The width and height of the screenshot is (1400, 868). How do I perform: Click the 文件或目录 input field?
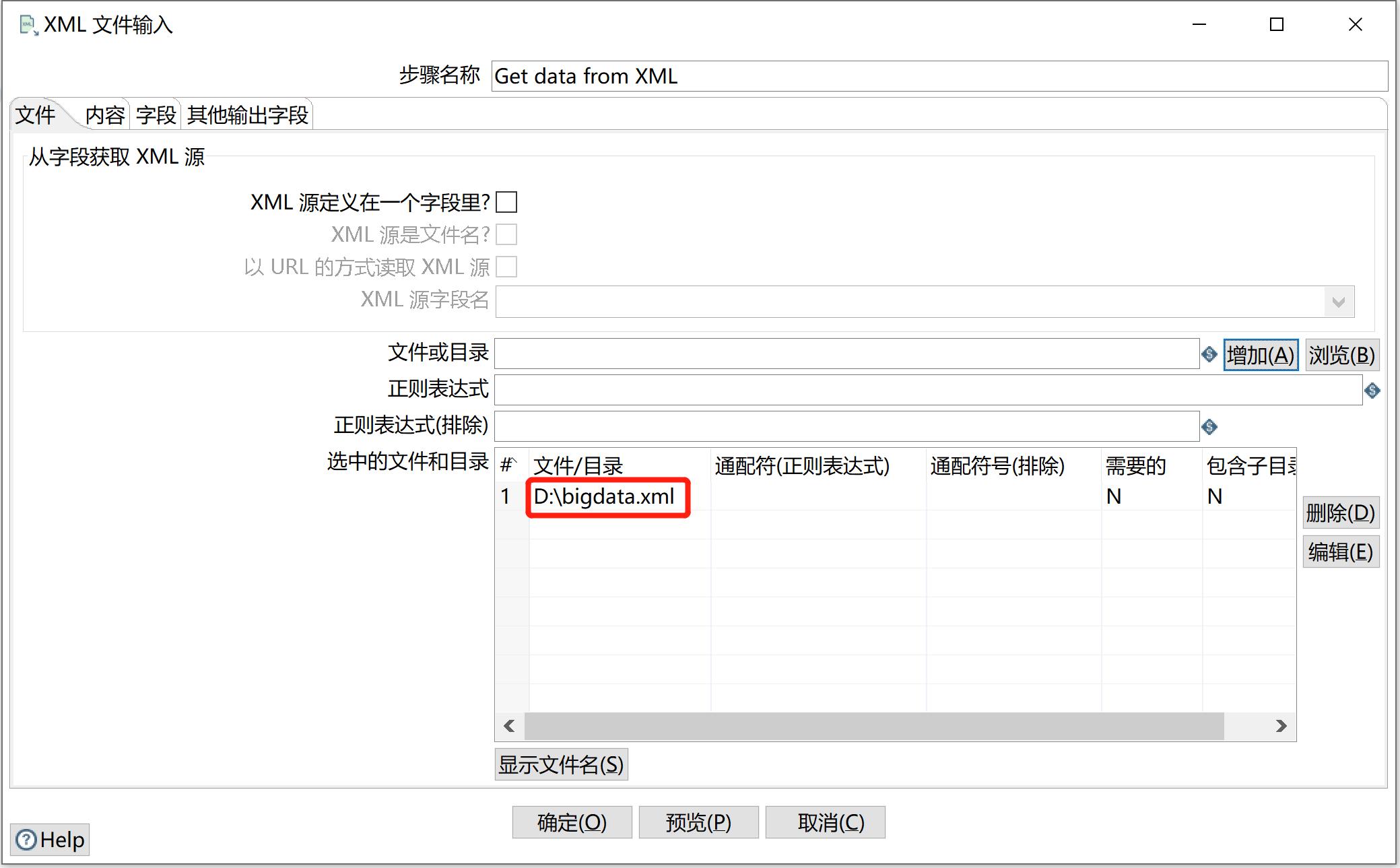pyautogui.click(x=846, y=354)
